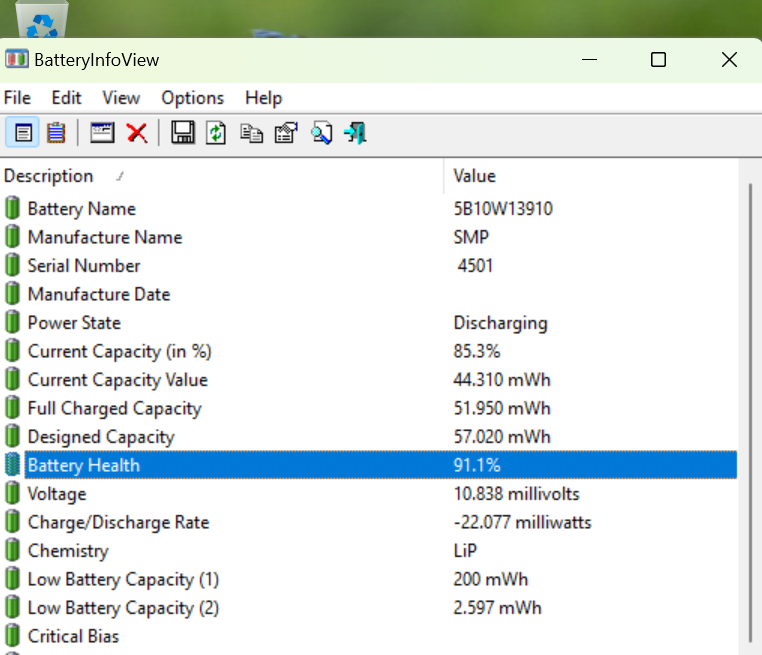Click the green Refresh toolbar icon

tap(216, 133)
